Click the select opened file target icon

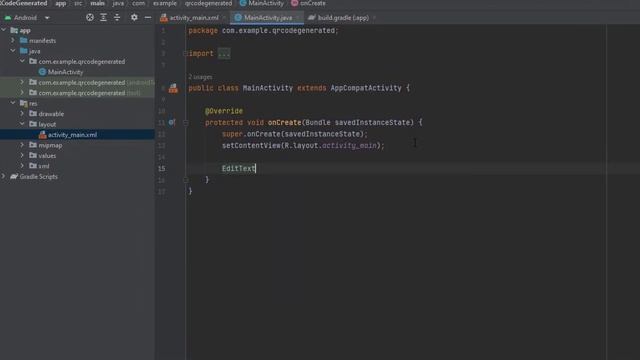click(x=90, y=18)
